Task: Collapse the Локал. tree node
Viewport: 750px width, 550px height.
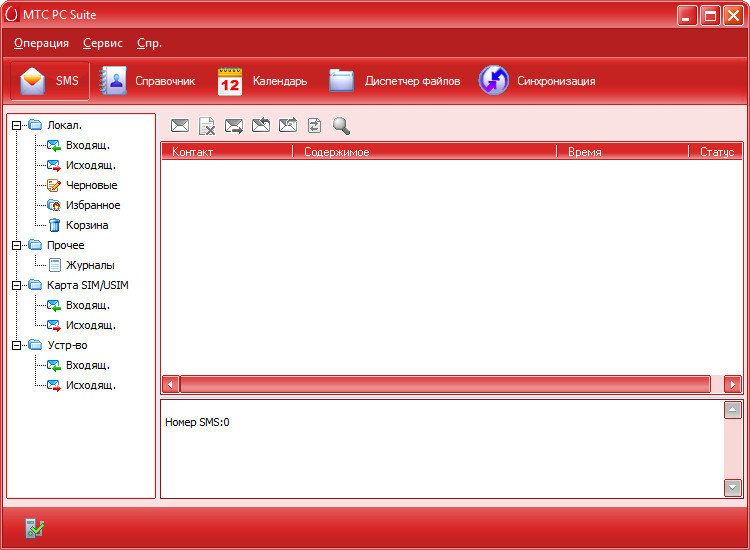Action: coord(17,126)
